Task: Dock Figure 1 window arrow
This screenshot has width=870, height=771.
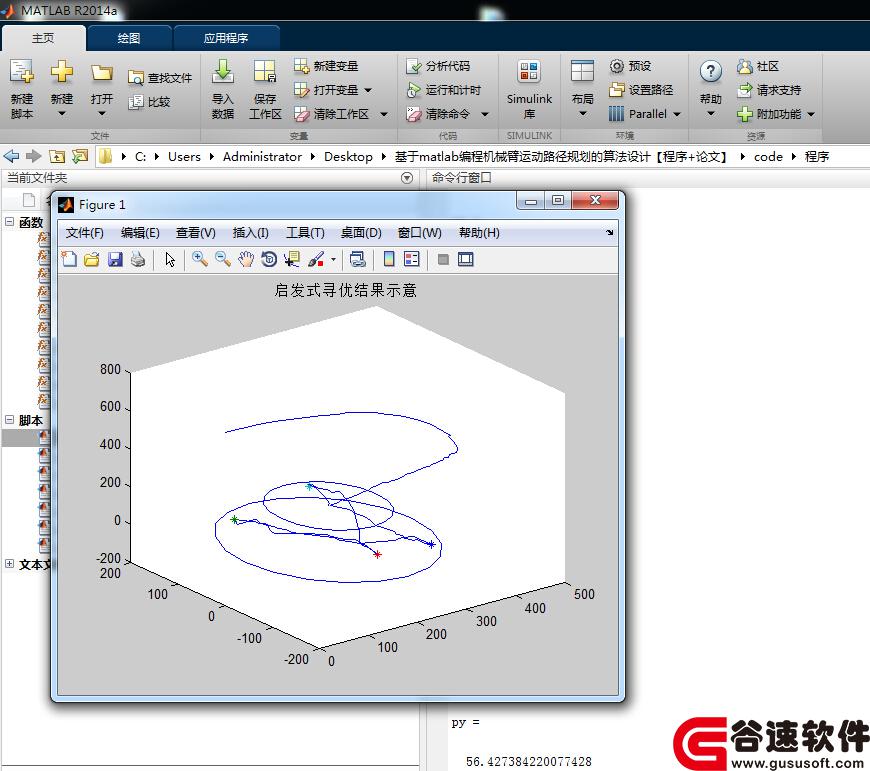Action: pyautogui.click(x=609, y=233)
